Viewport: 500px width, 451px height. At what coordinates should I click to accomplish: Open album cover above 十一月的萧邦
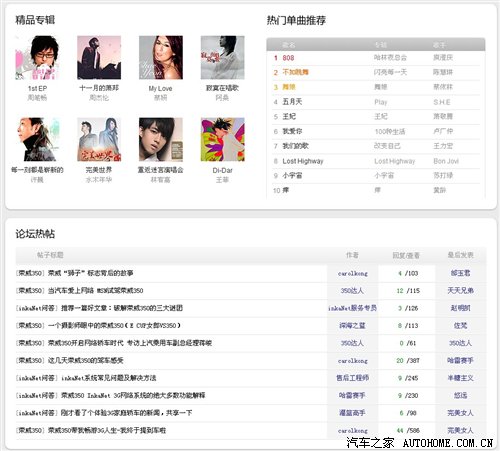click(x=99, y=58)
